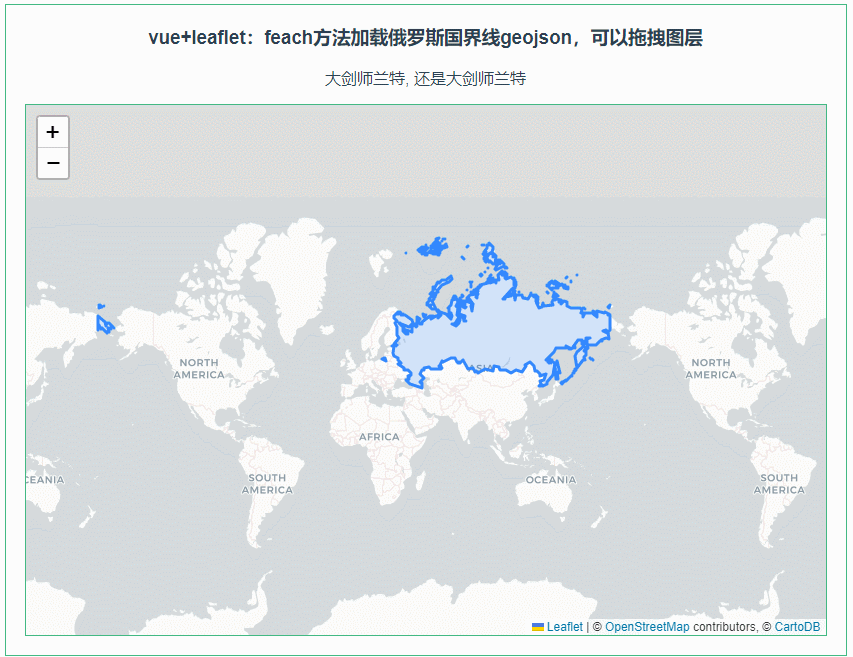Click the Ukrainian flag icon beside Leaflet
Screen dimensions: 853x657
[537, 627]
